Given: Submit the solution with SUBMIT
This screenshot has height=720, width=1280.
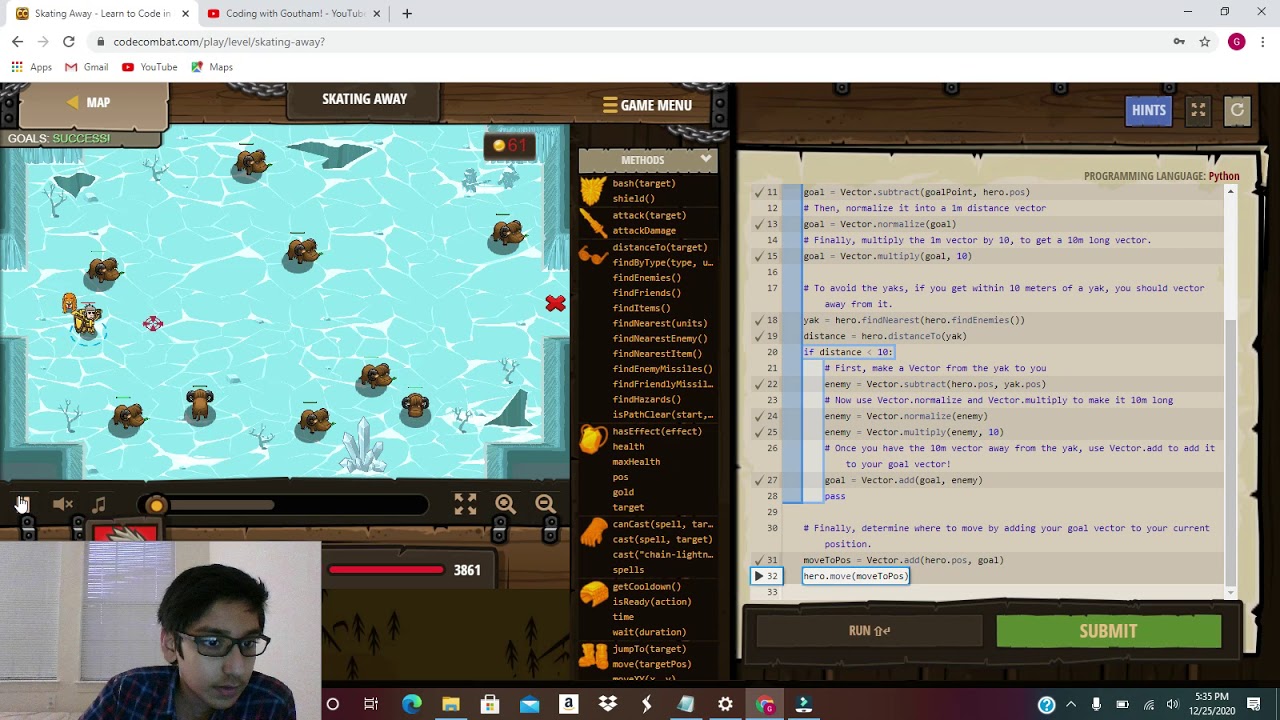Looking at the screenshot, I should point(1108,631).
